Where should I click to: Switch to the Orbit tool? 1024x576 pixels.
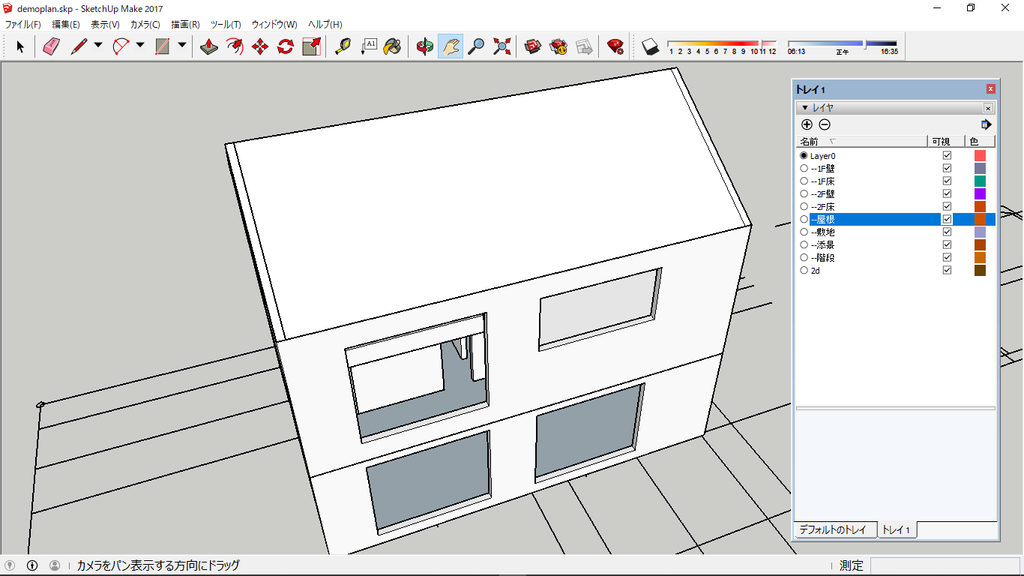click(x=425, y=46)
